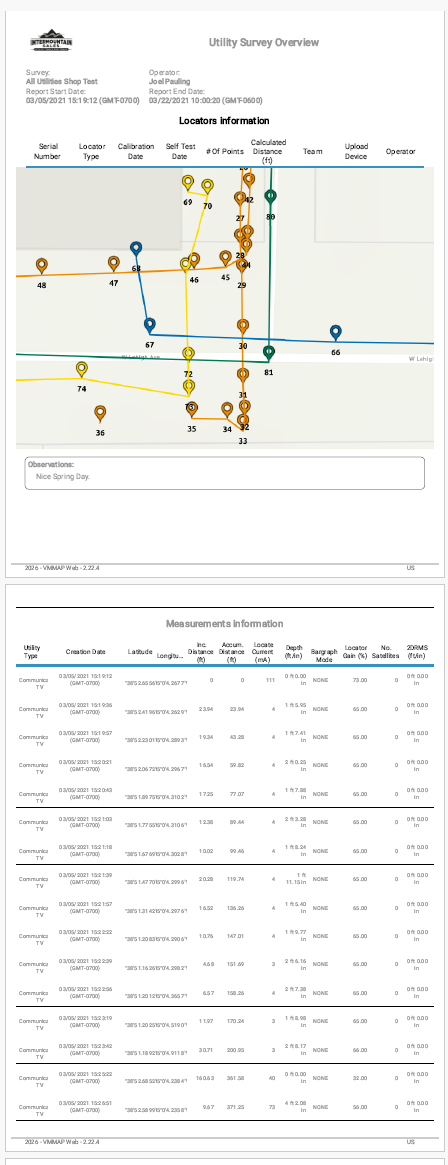Click the 'Measurements information' heading
The width and height of the screenshot is (448, 1165).
224,624
